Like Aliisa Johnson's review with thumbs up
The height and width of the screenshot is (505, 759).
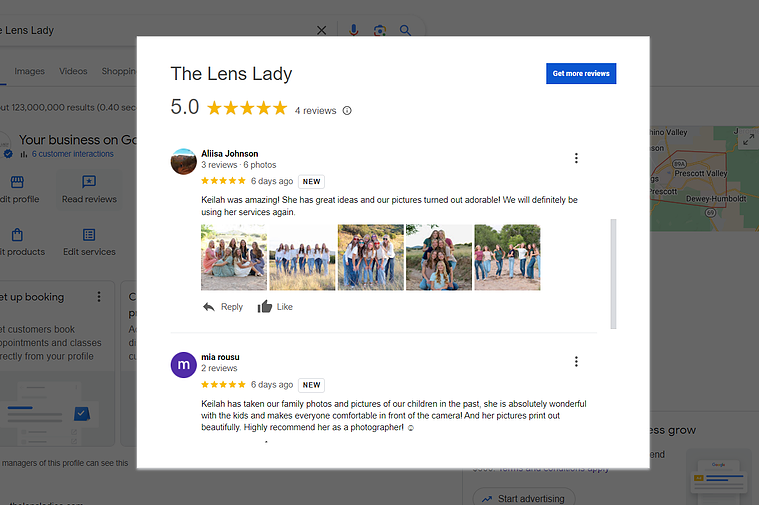(265, 306)
